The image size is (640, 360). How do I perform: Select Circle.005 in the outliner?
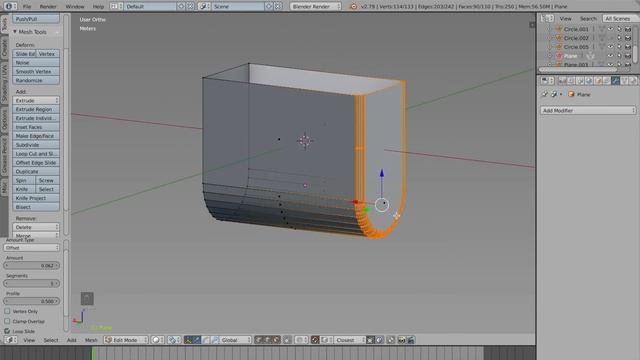(x=576, y=47)
